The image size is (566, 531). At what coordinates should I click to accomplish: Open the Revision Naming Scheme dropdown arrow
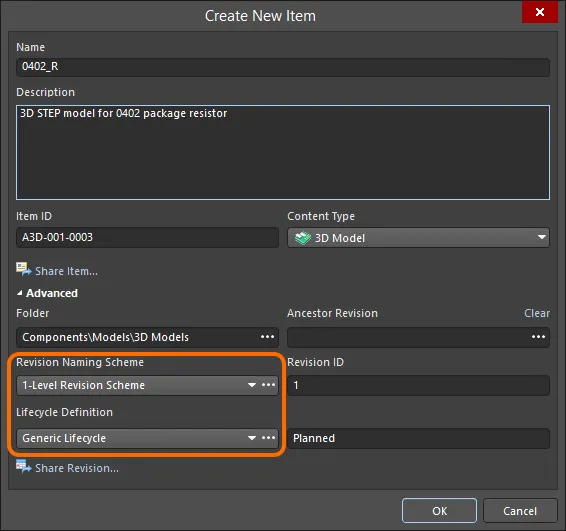(252, 385)
